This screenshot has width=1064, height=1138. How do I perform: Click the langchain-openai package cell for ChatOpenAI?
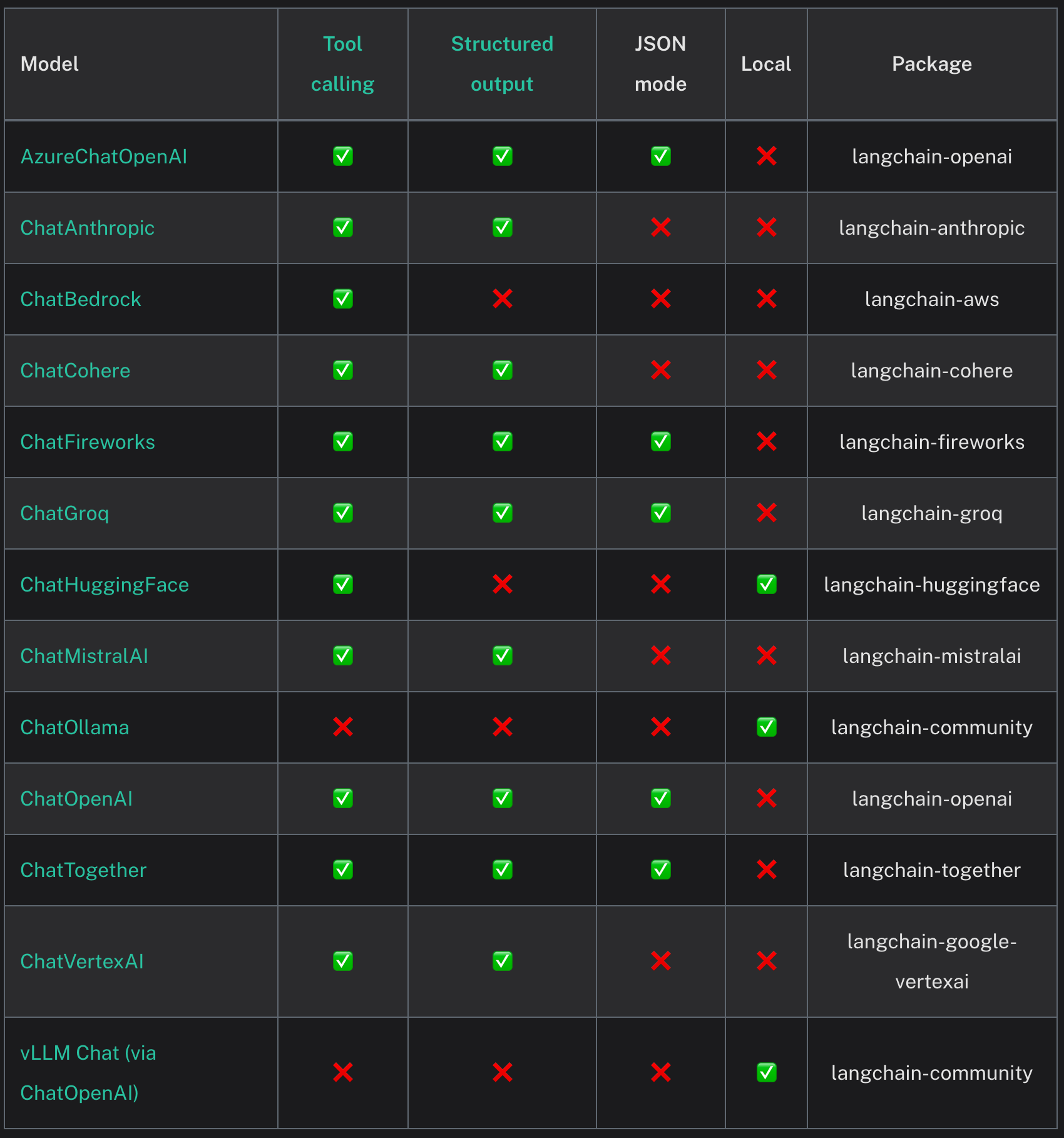pos(932,799)
